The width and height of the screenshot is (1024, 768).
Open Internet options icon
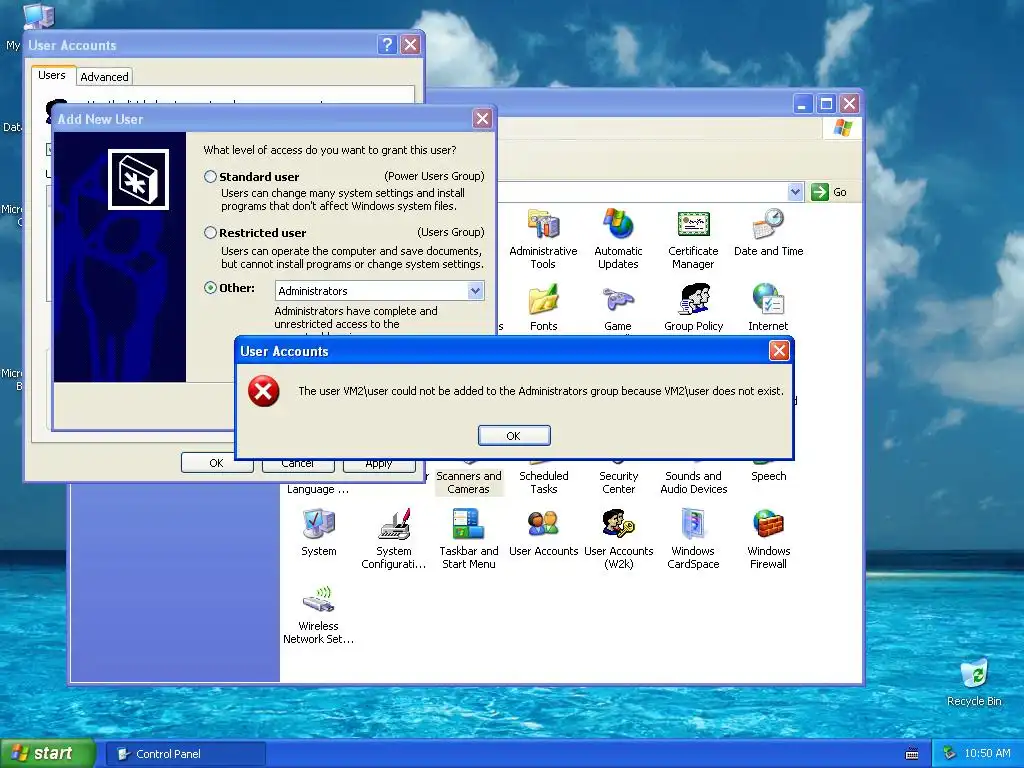point(768,307)
